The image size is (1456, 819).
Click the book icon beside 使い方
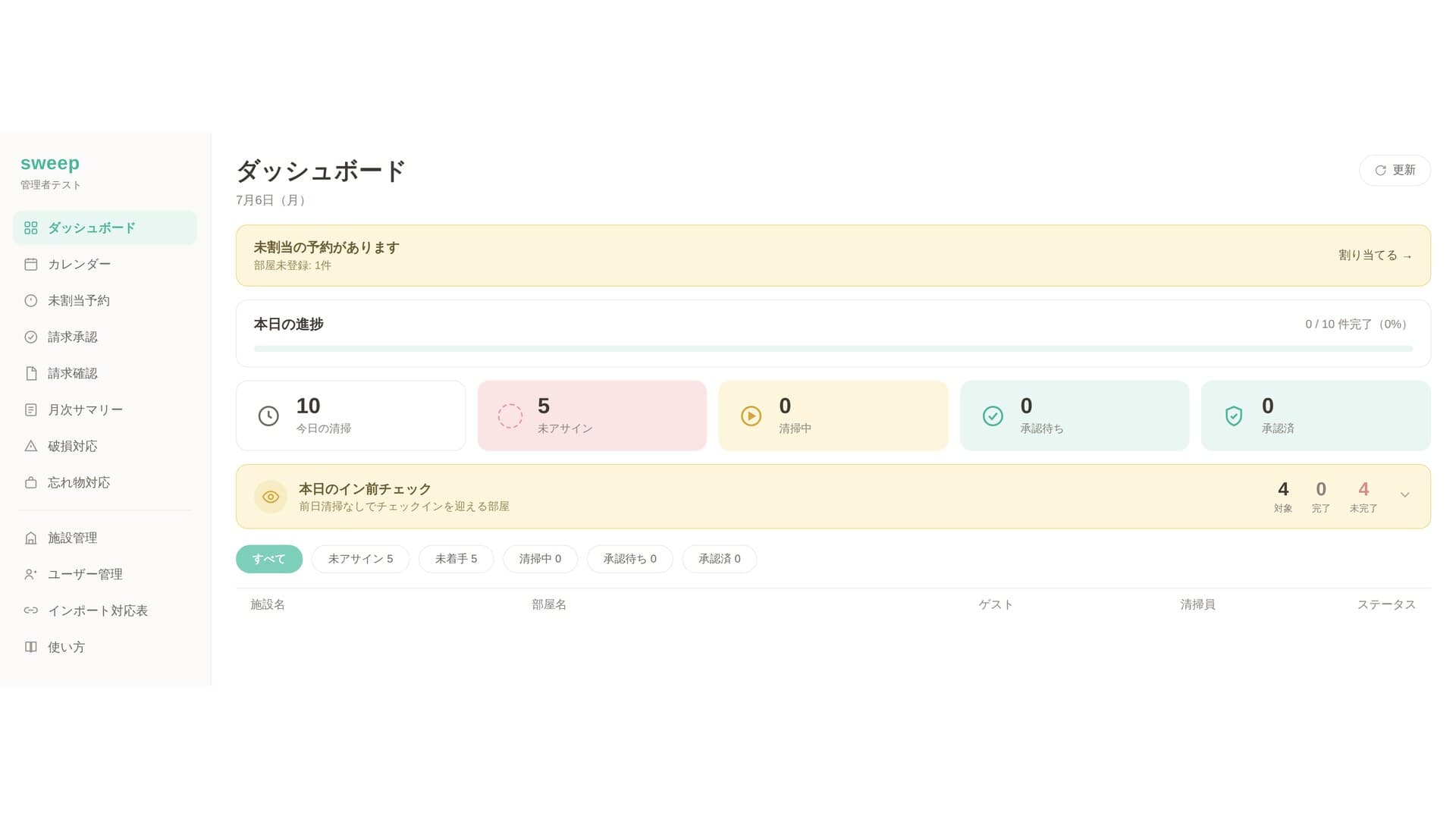30,647
